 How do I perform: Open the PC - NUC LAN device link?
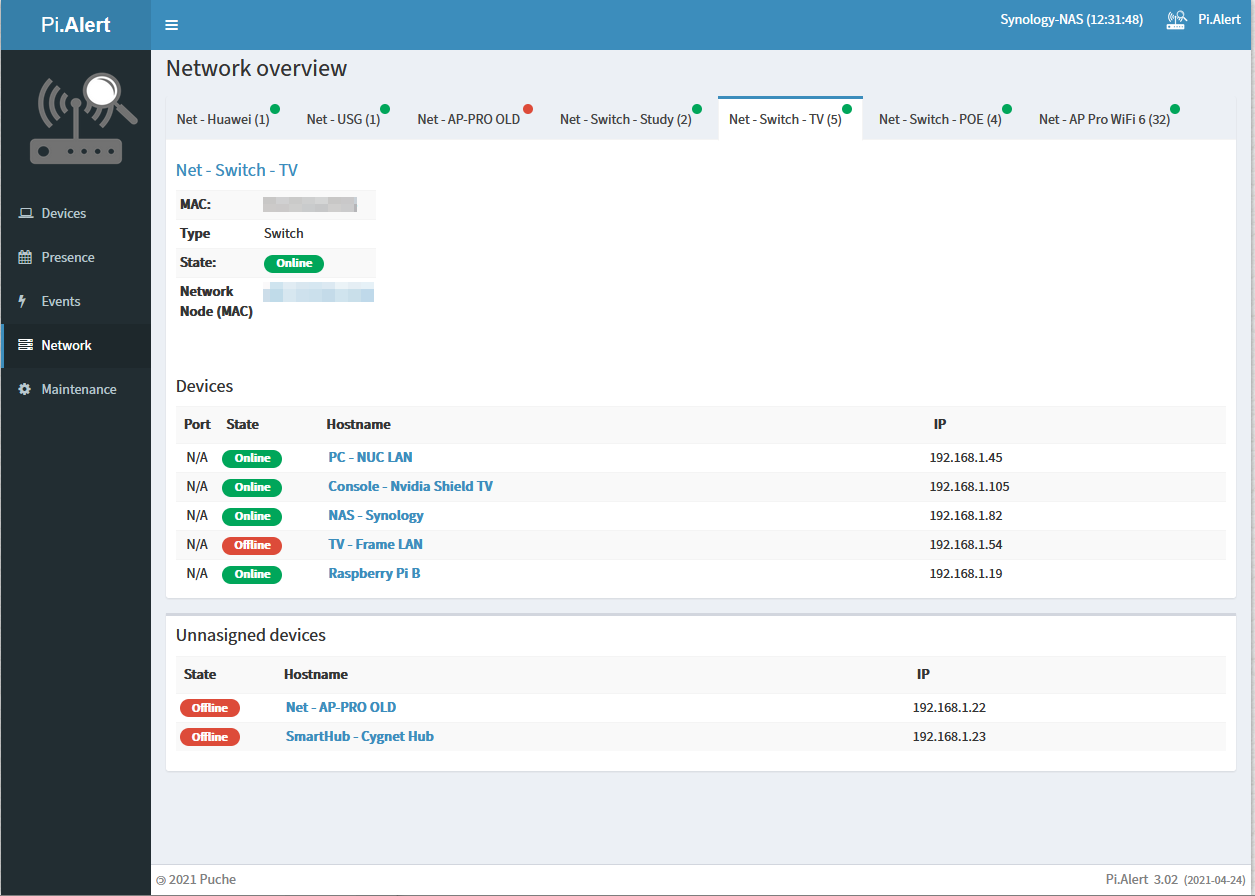point(370,457)
